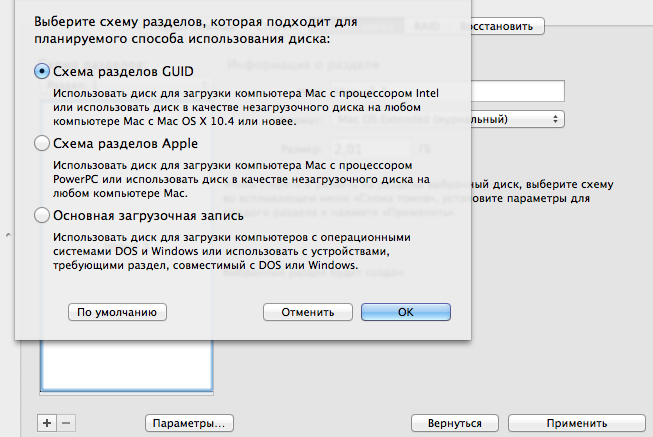Select the partition layout block

[x=127, y=365]
